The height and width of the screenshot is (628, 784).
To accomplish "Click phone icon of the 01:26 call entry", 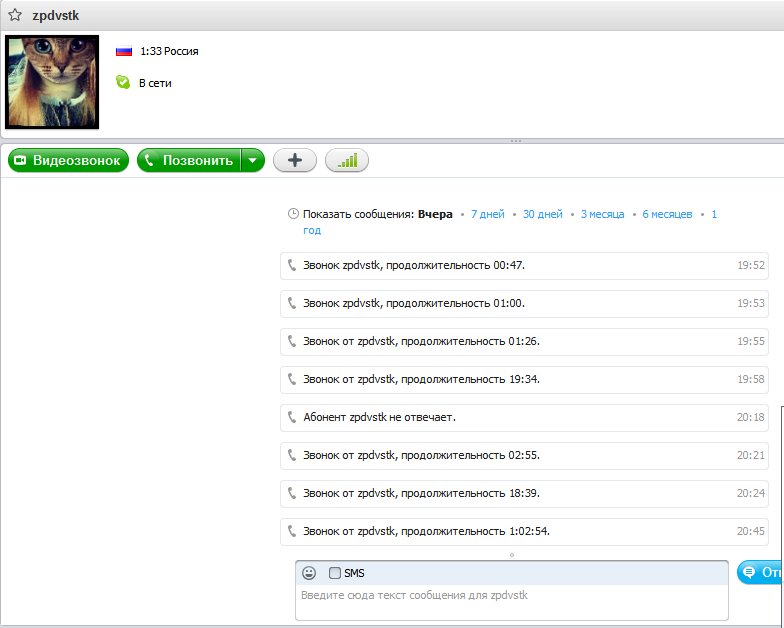I will [292, 341].
